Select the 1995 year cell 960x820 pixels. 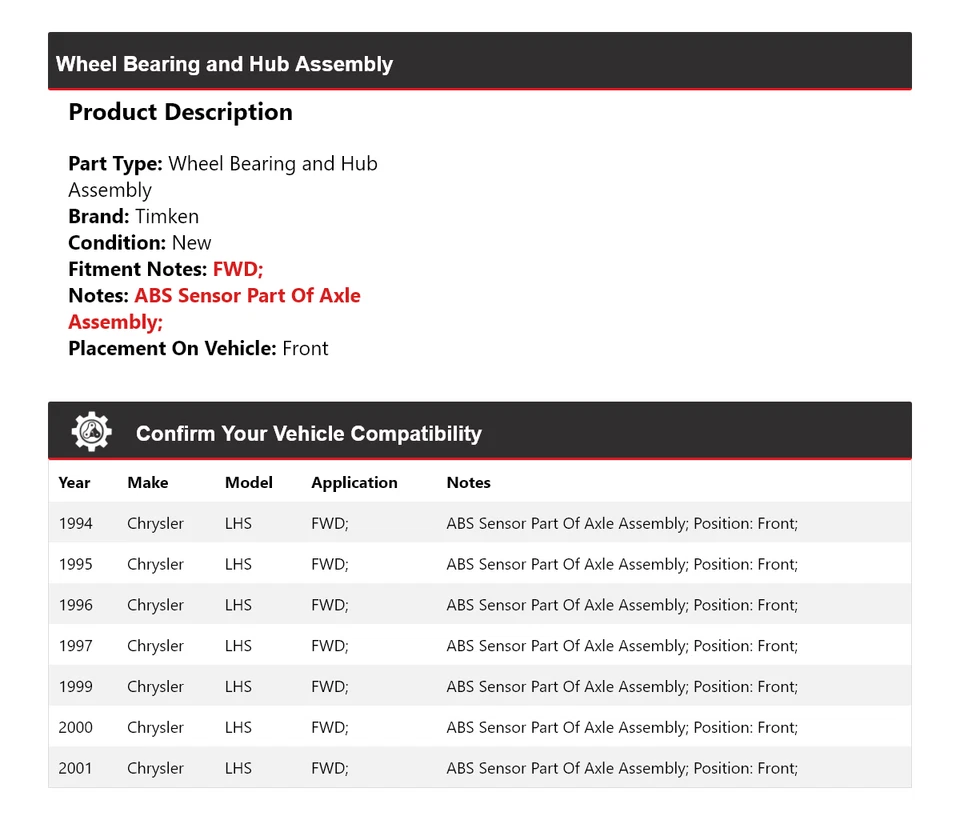click(75, 564)
